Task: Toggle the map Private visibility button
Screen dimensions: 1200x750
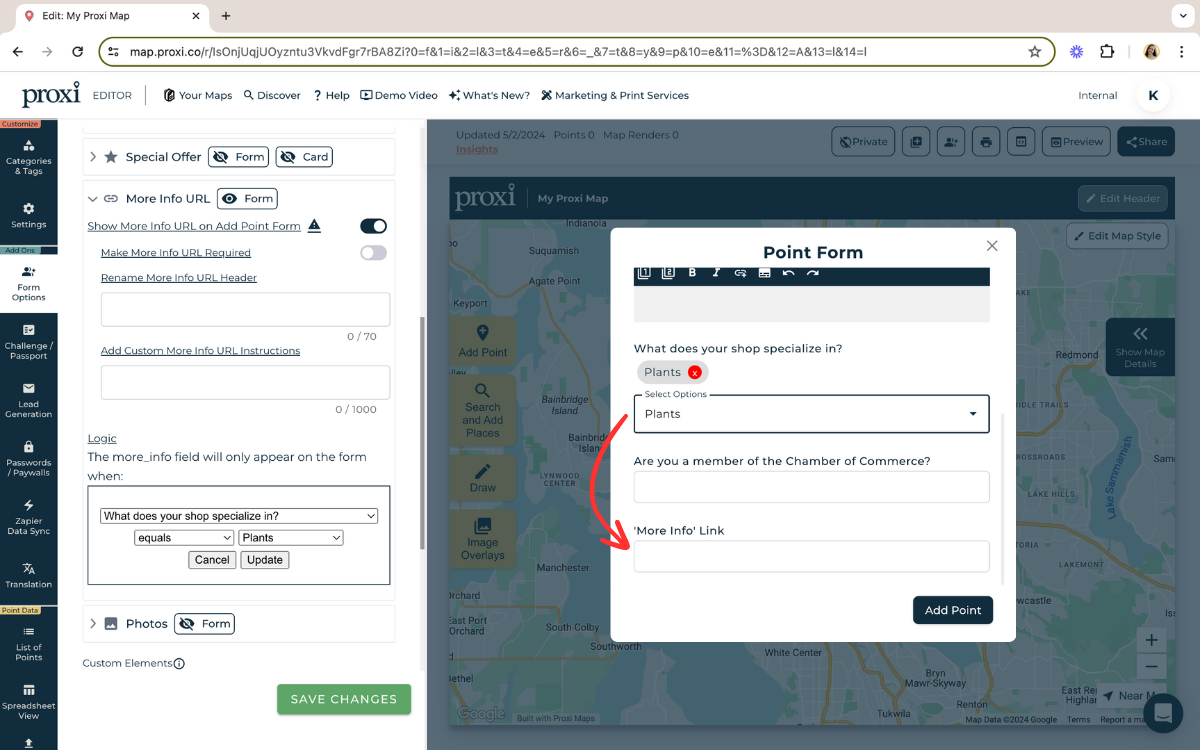Action: (x=862, y=142)
